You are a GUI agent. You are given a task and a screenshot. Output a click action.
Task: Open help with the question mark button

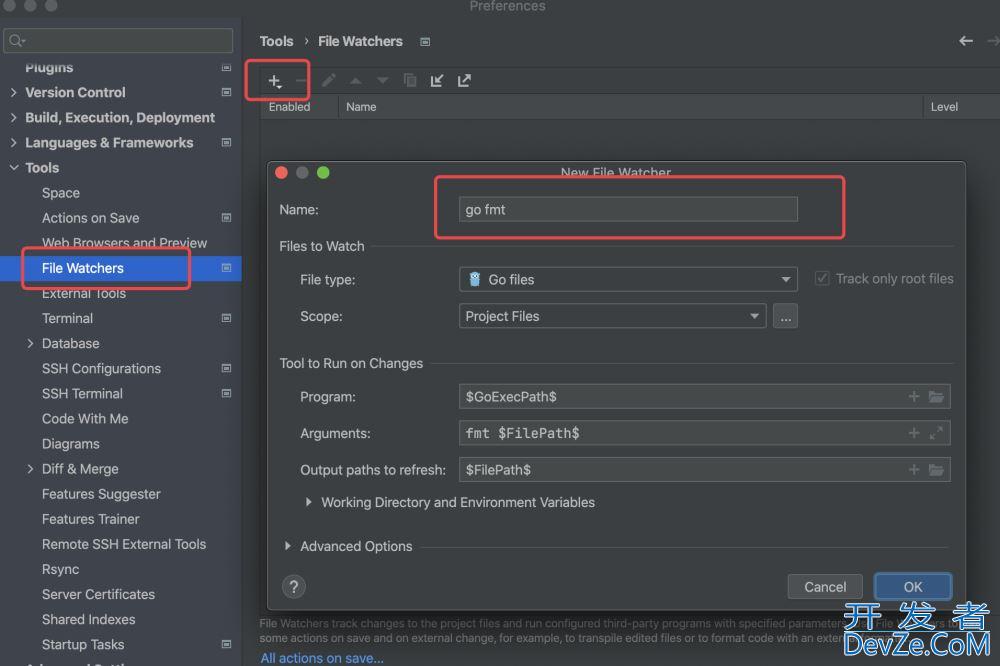294,587
